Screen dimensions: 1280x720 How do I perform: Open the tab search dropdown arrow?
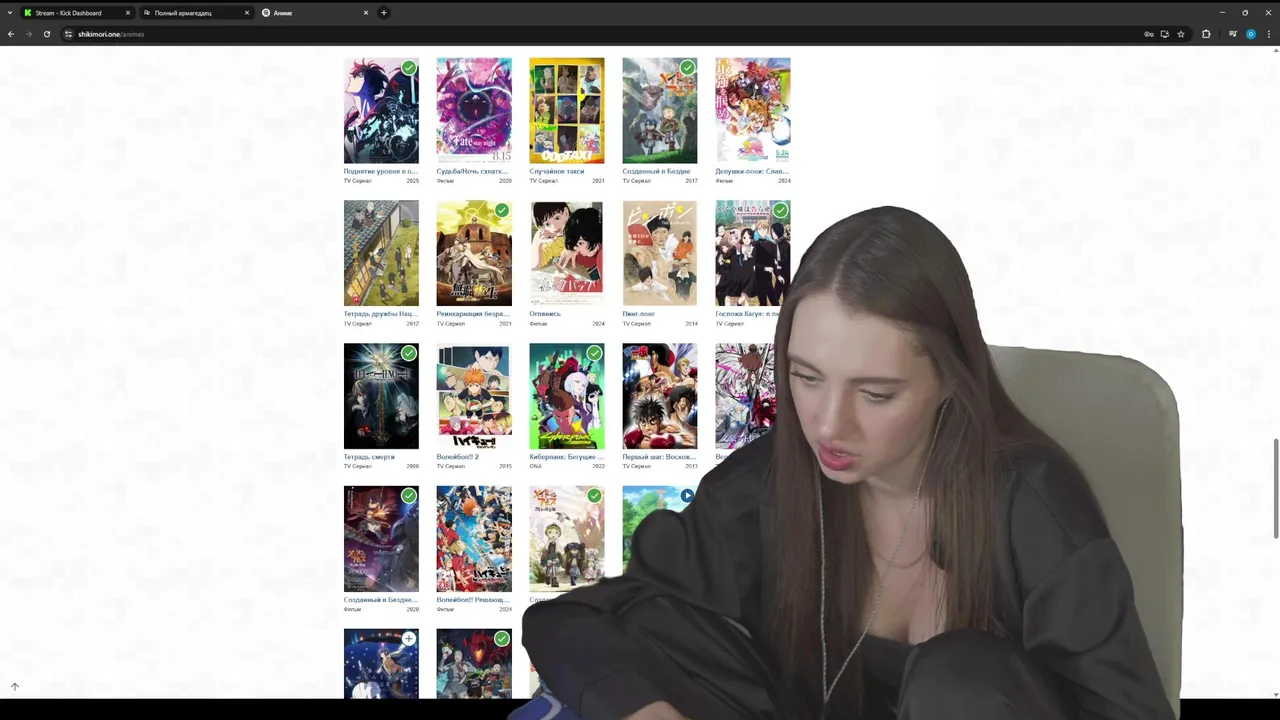10,13
